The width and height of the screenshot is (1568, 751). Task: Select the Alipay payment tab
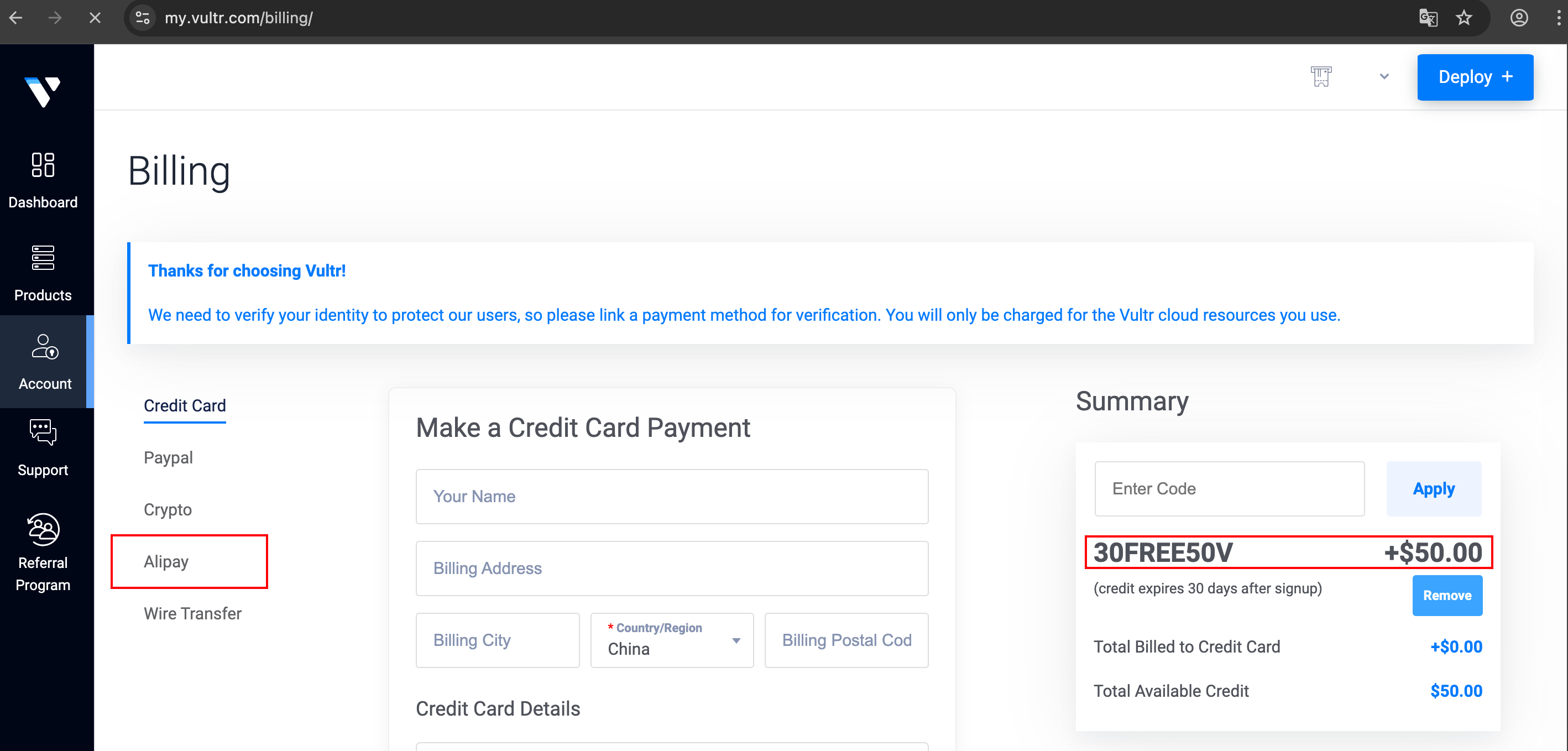pyautogui.click(x=166, y=562)
